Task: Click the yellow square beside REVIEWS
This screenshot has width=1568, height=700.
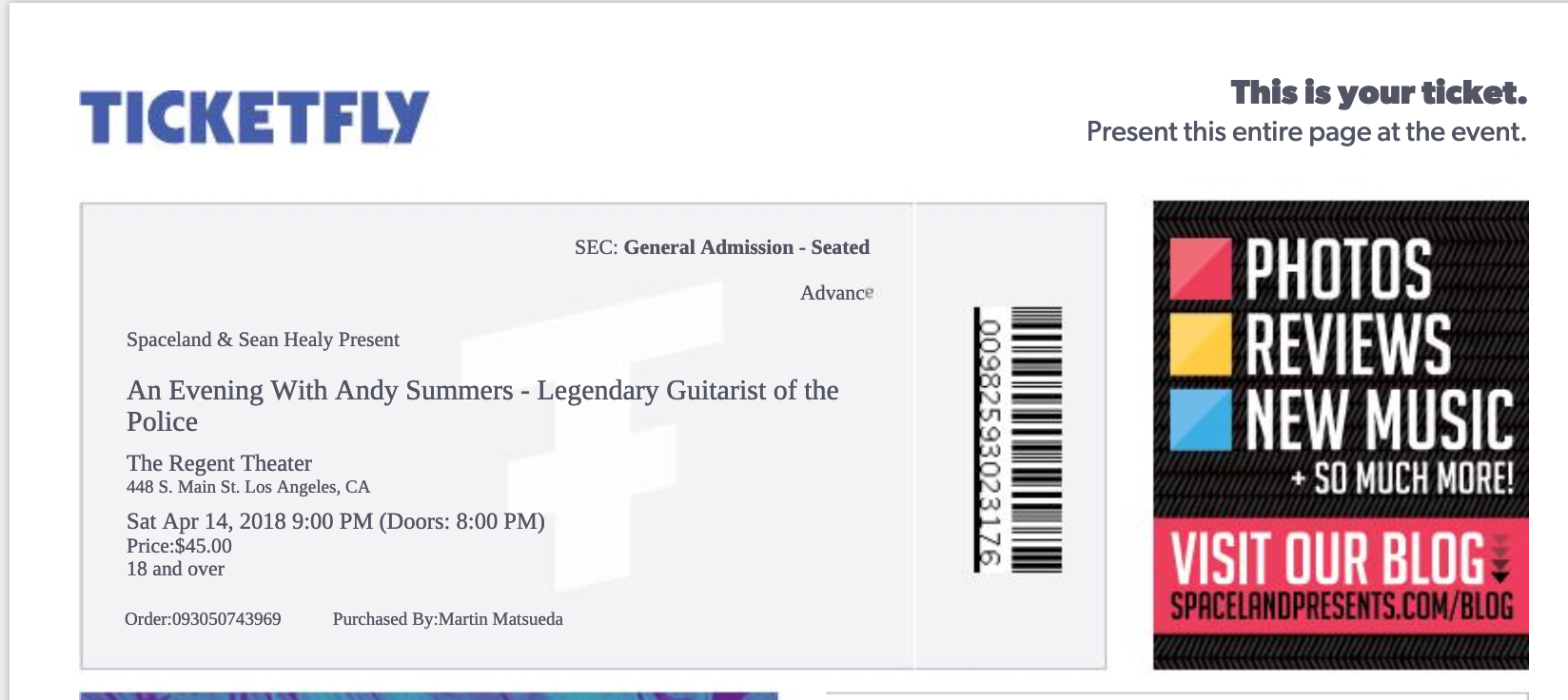Action: (1201, 344)
